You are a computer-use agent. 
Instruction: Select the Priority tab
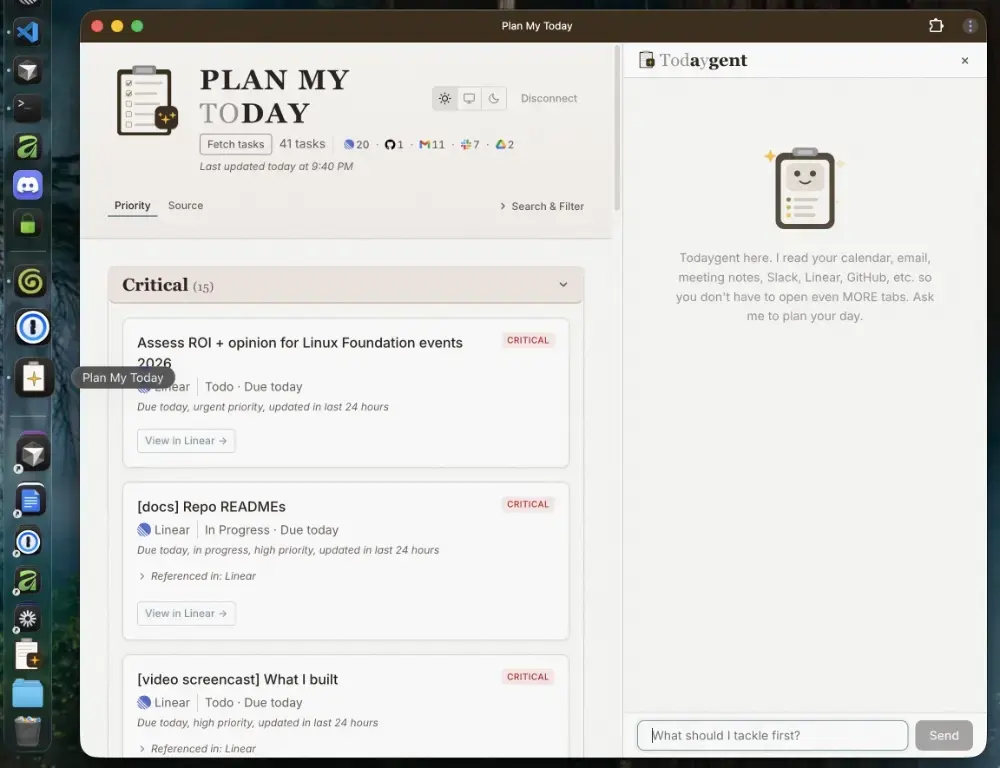132,206
